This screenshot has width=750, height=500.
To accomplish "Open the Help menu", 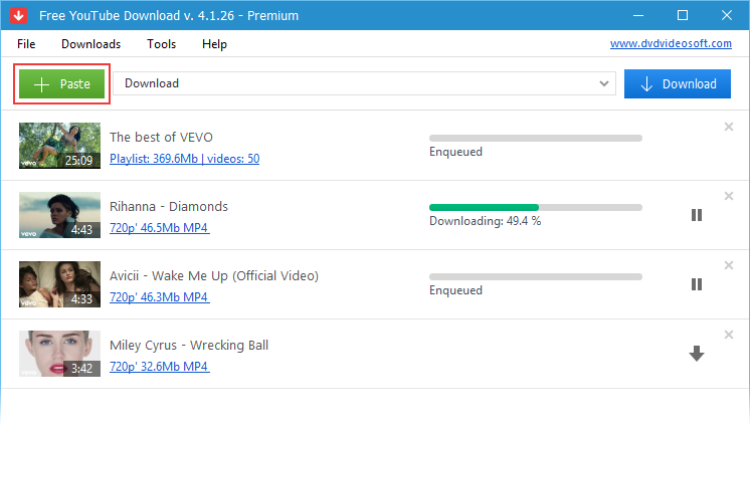I will pyautogui.click(x=214, y=44).
